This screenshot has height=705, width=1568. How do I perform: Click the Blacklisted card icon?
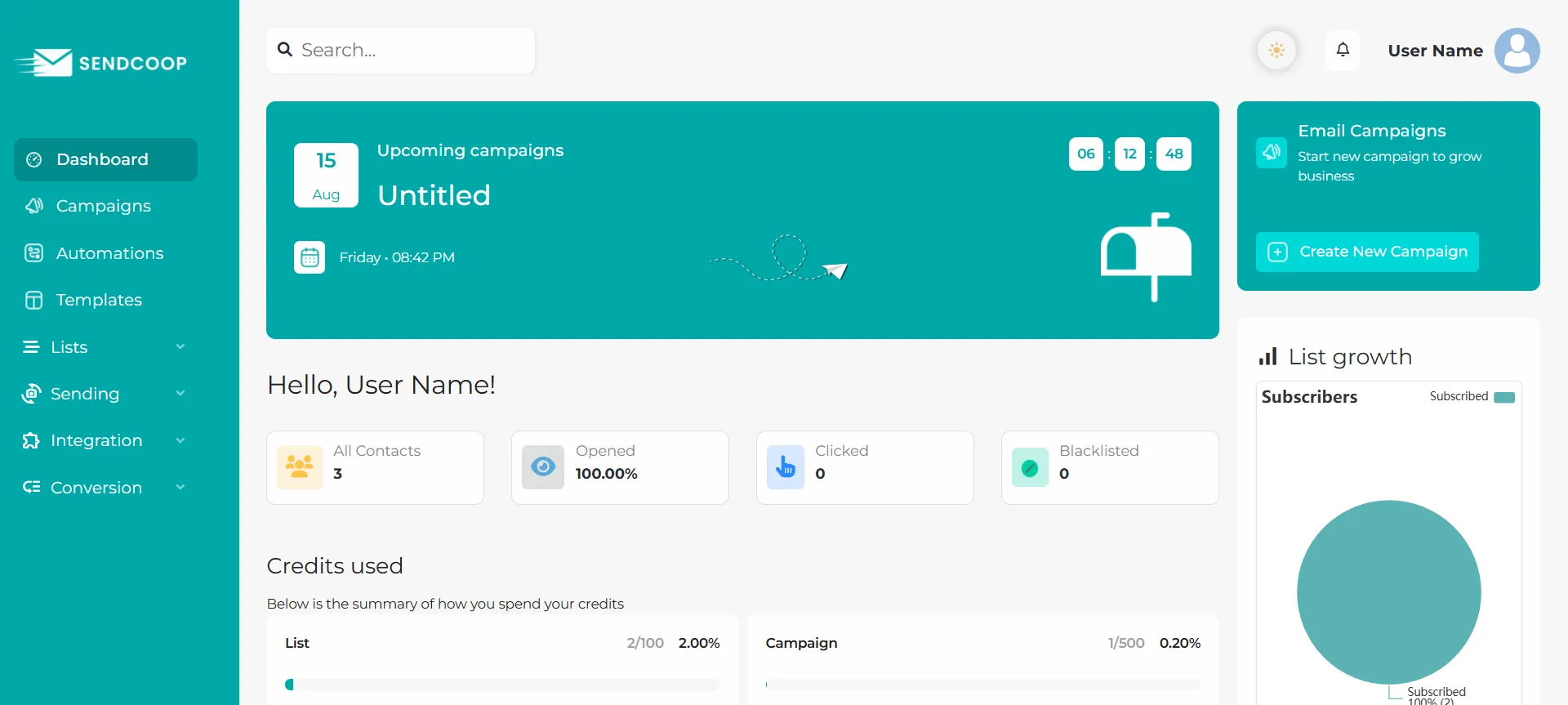coord(1030,467)
